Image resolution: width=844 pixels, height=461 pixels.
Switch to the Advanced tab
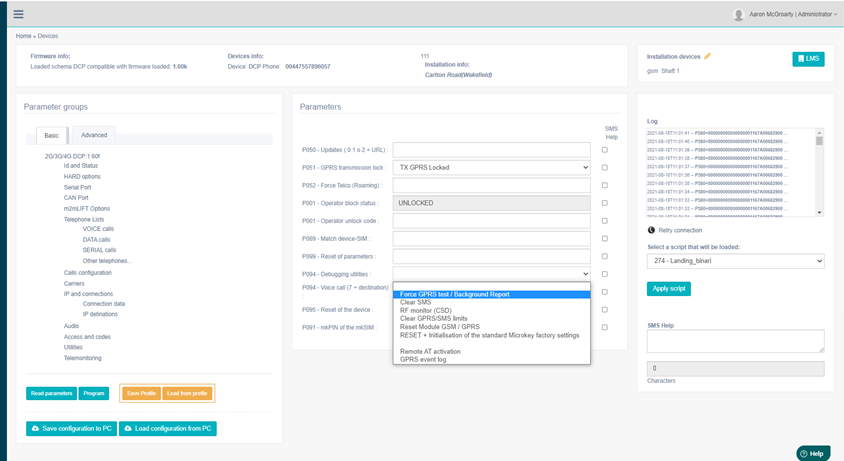tap(94, 135)
